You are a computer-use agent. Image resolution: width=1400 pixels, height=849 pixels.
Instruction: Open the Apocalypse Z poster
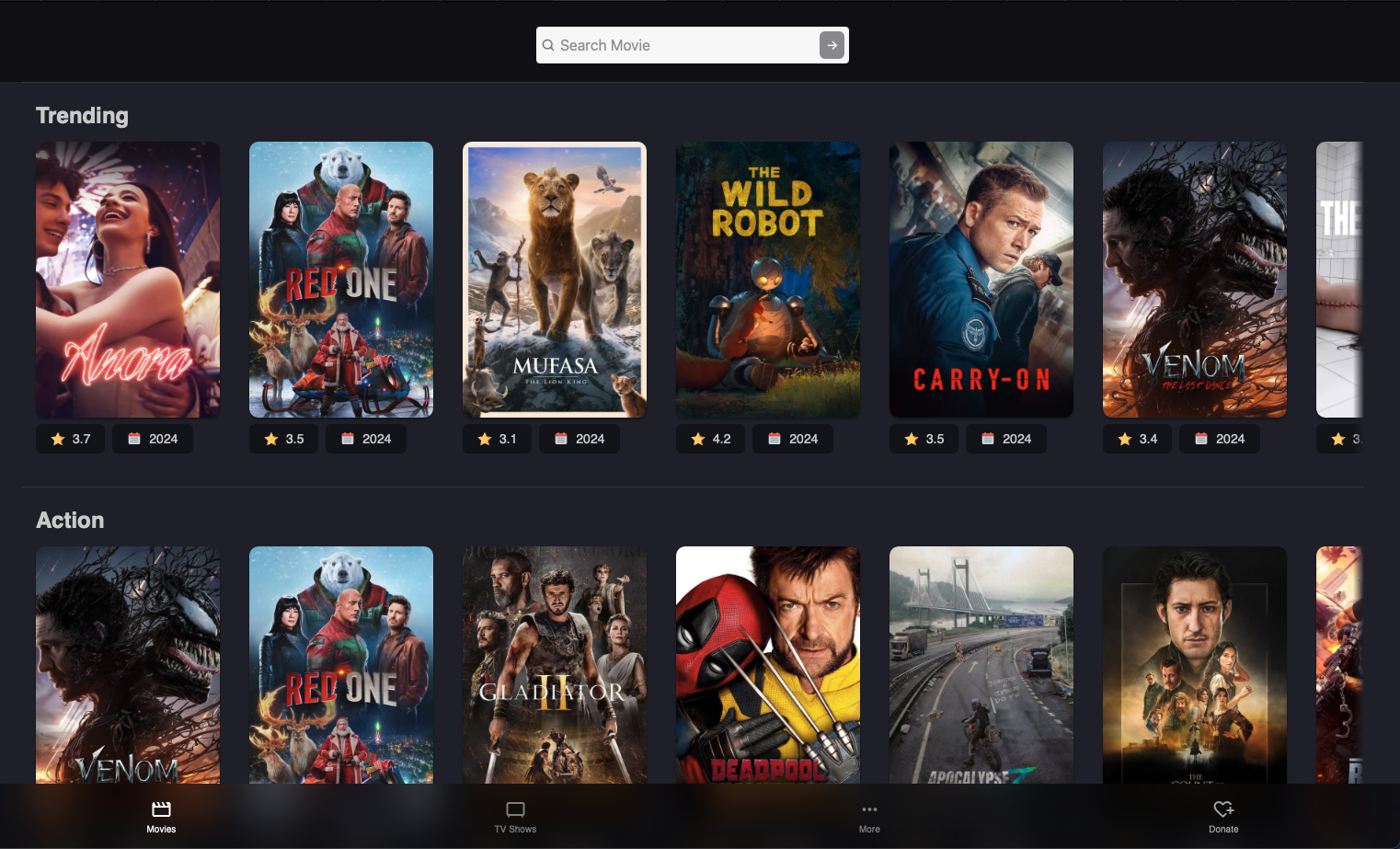(981, 665)
